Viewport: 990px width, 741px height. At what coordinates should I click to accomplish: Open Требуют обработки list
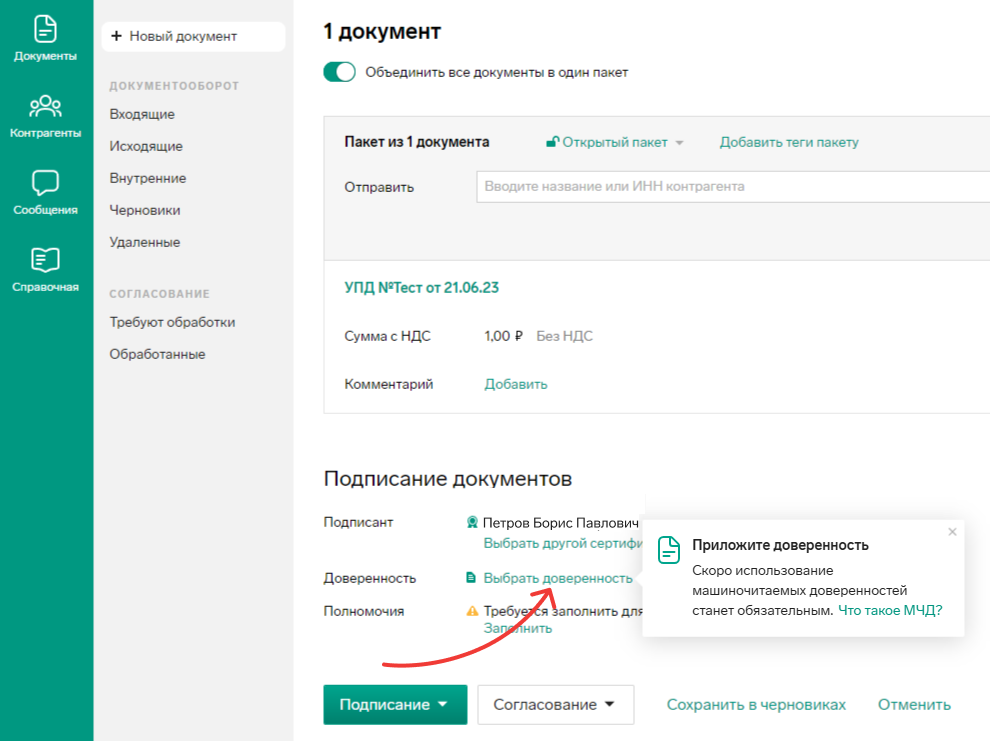point(172,322)
